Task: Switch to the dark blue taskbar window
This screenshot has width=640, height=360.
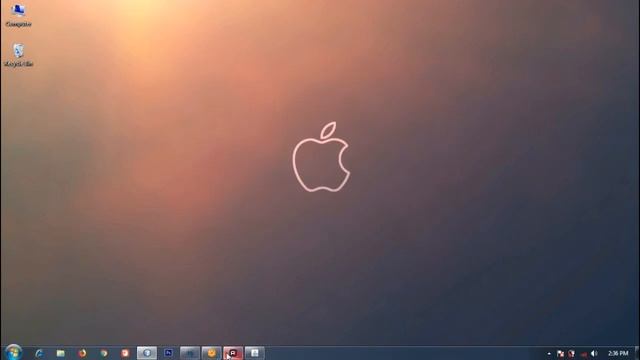Action: pyautogui.click(x=190, y=353)
